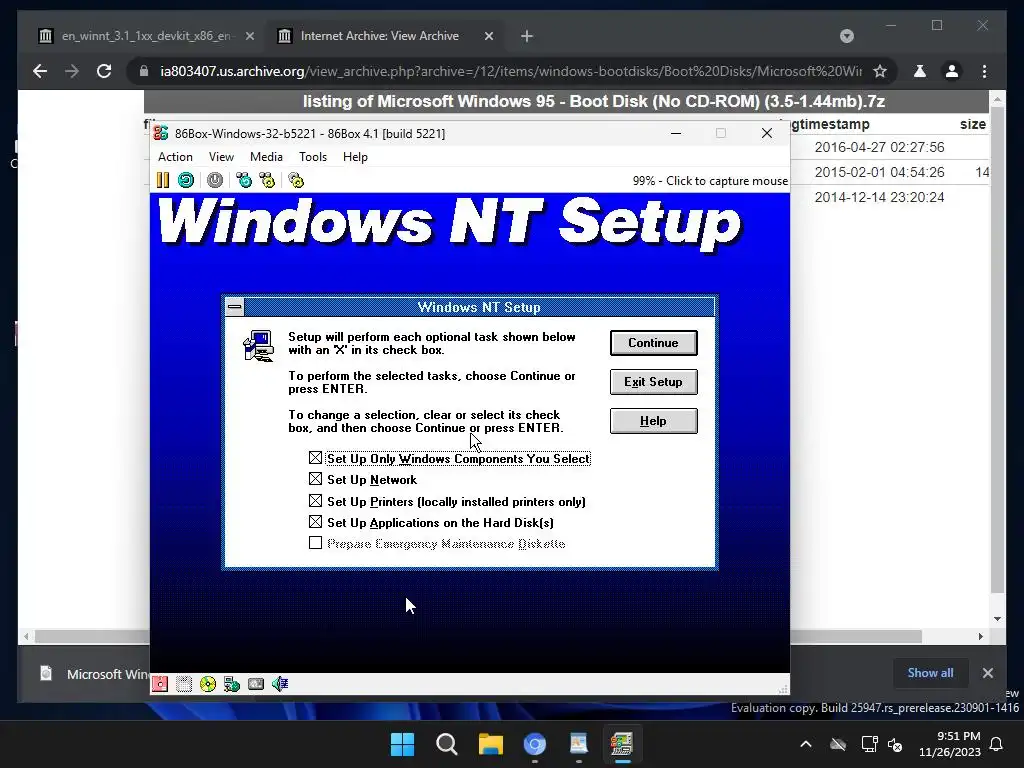Click the red floppy drive status icon
Viewport: 1024px width, 768px height.
pos(160,684)
